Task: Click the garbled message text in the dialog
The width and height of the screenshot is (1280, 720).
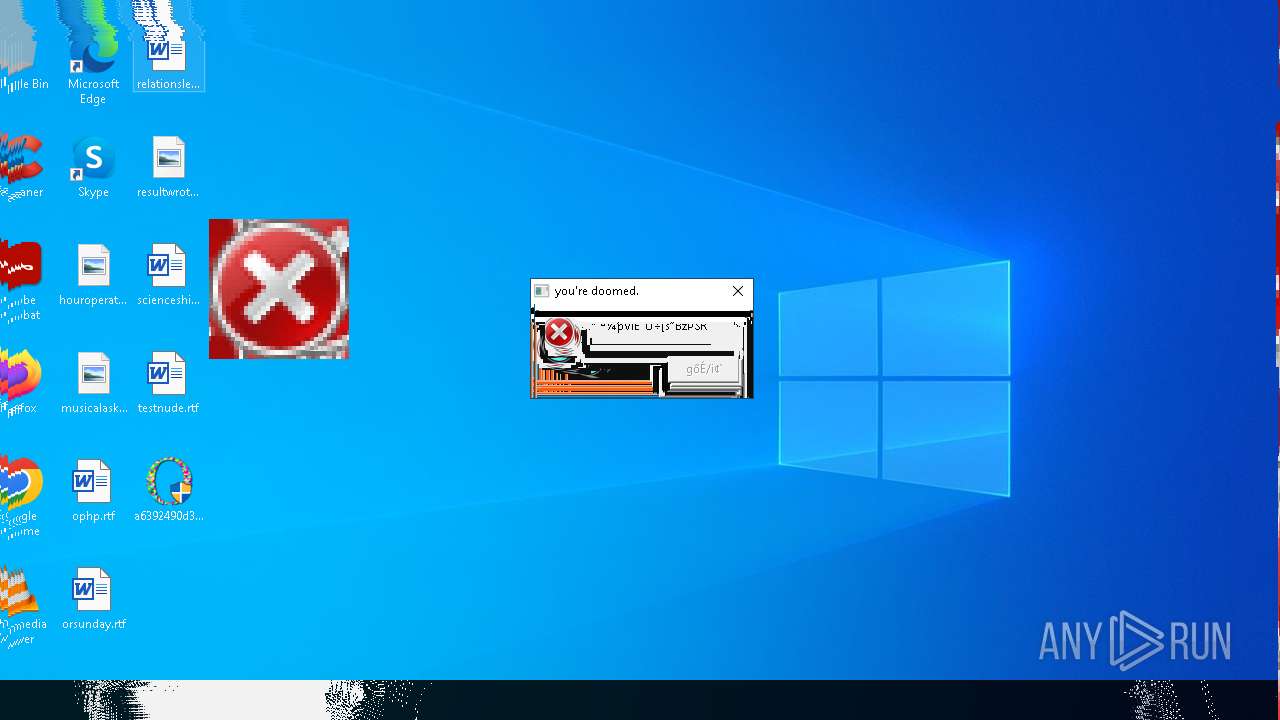Action: 649,326
